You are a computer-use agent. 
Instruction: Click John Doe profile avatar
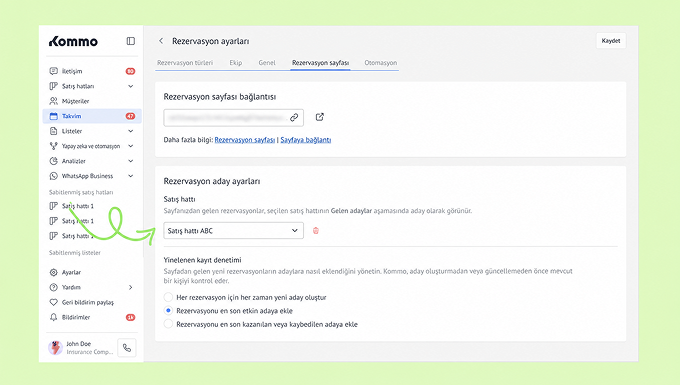(x=55, y=348)
